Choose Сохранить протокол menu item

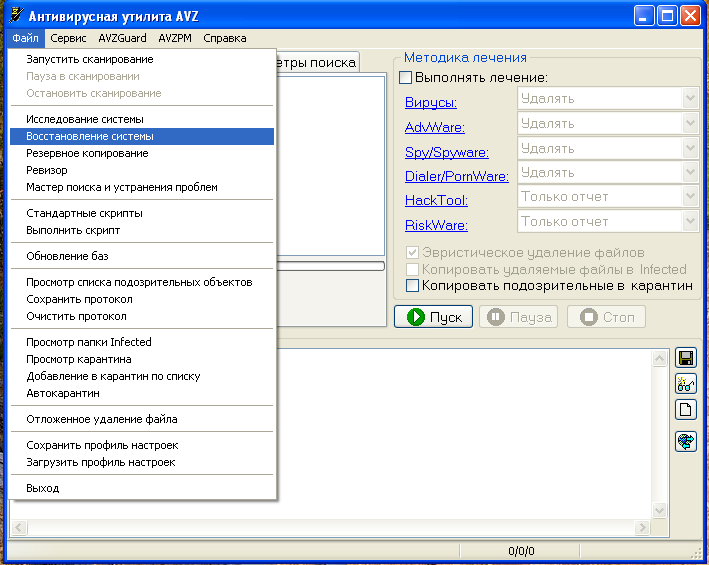(x=142, y=299)
